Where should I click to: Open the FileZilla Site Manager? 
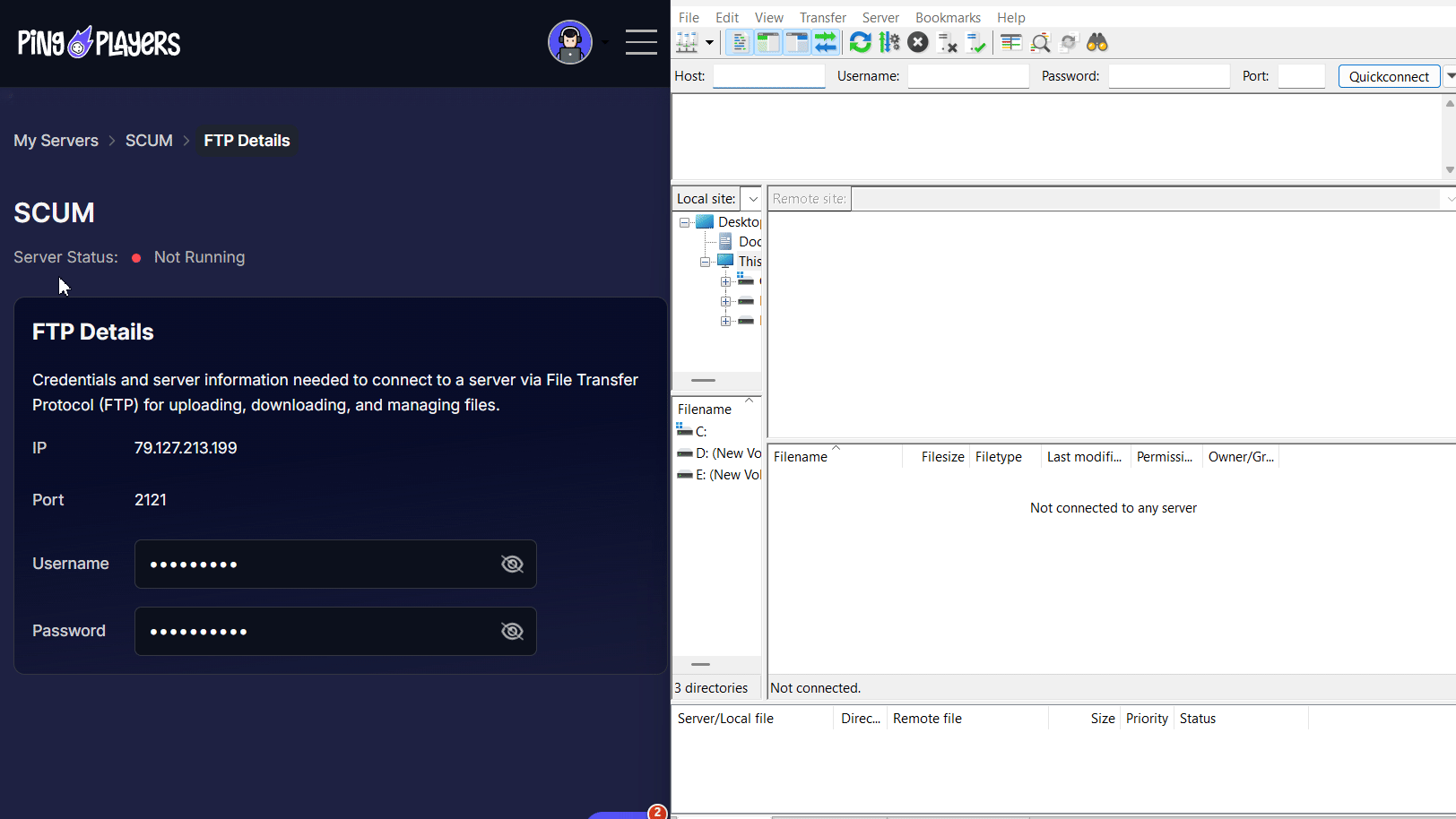pos(687,42)
